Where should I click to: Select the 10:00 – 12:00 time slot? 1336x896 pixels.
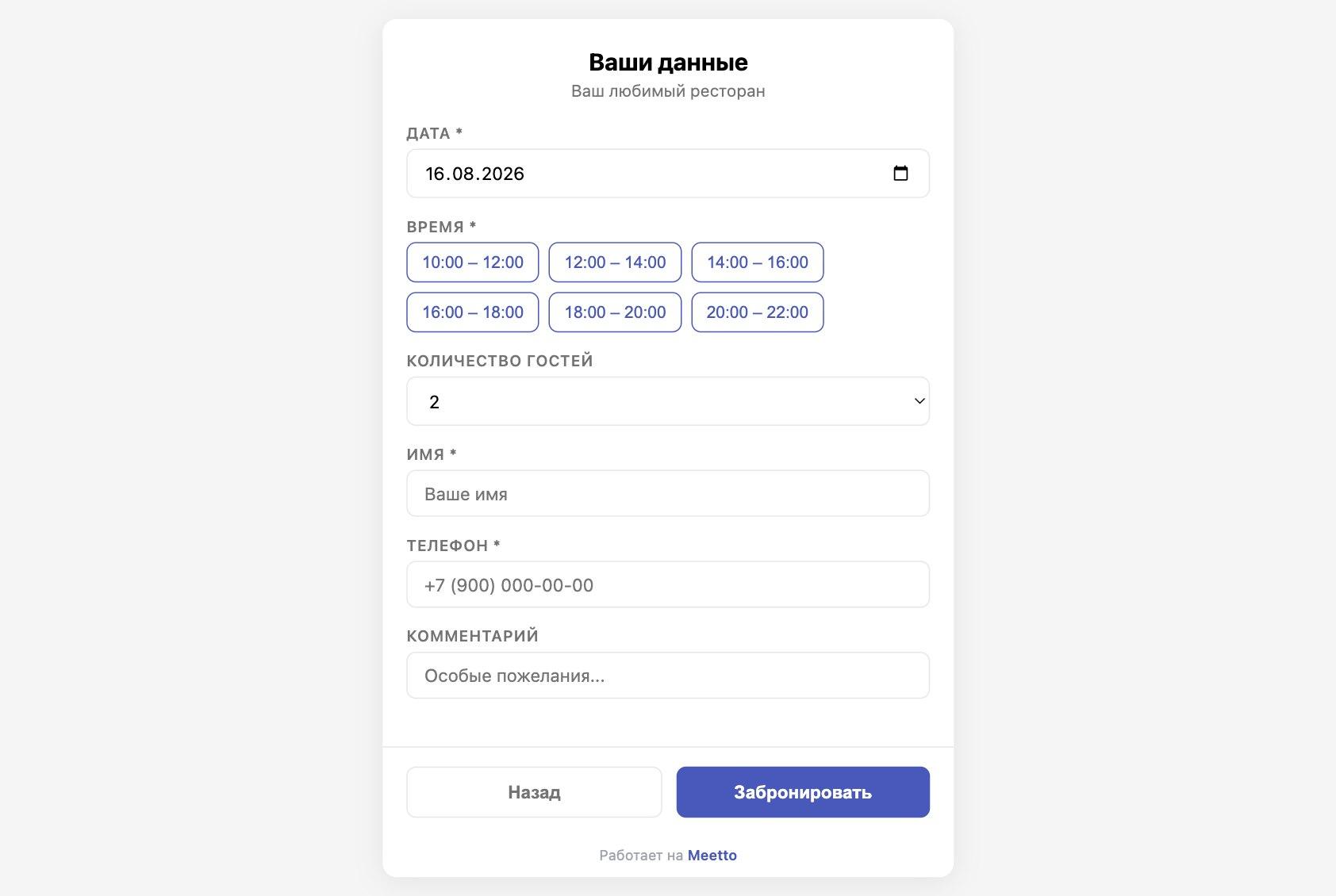tap(473, 262)
